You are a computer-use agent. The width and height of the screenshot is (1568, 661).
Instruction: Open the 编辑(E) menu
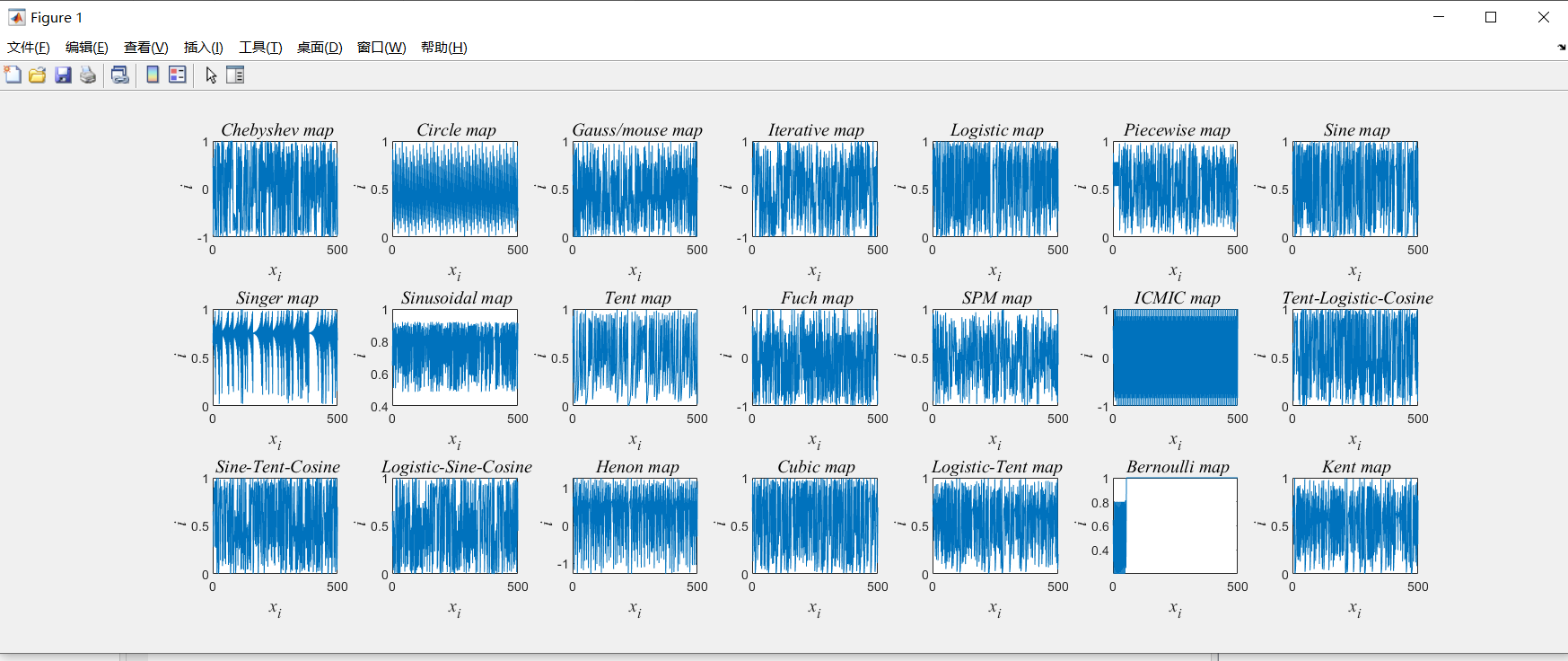87,48
